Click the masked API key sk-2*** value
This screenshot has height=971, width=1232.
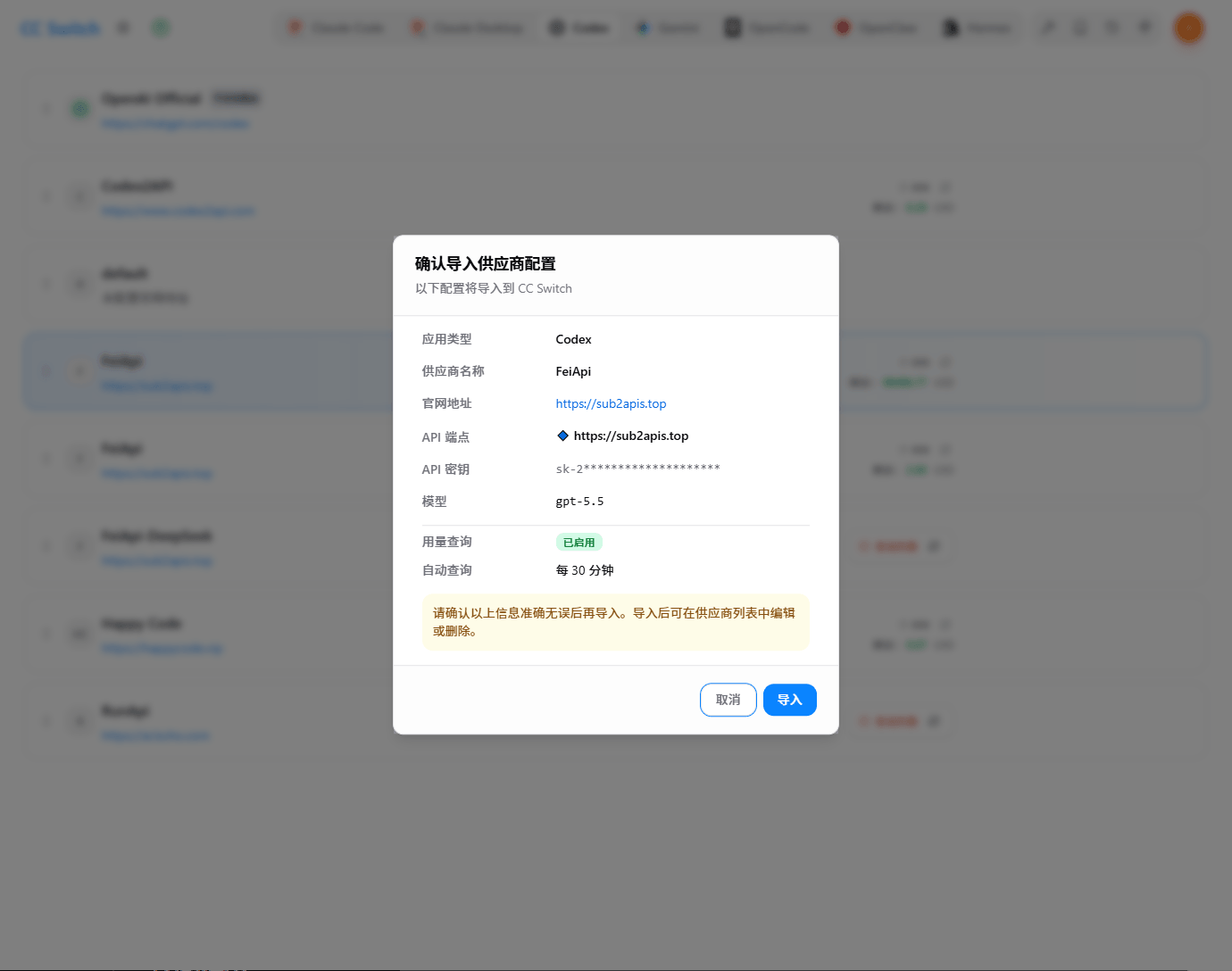point(637,469)
